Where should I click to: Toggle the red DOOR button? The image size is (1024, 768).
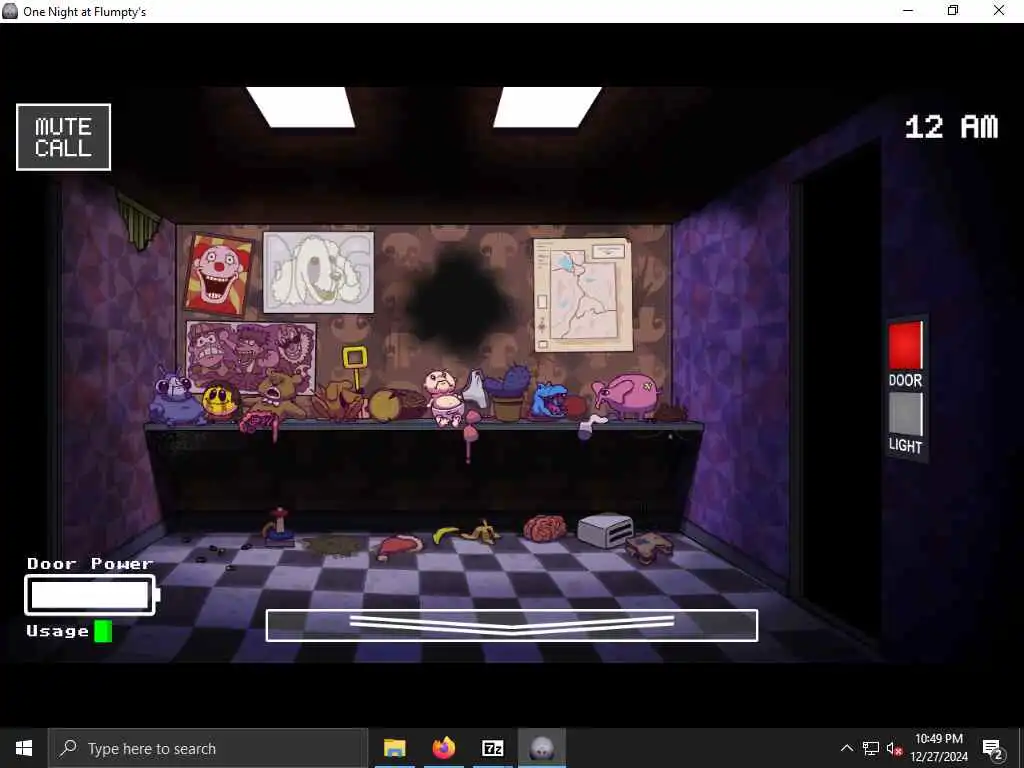905,345
